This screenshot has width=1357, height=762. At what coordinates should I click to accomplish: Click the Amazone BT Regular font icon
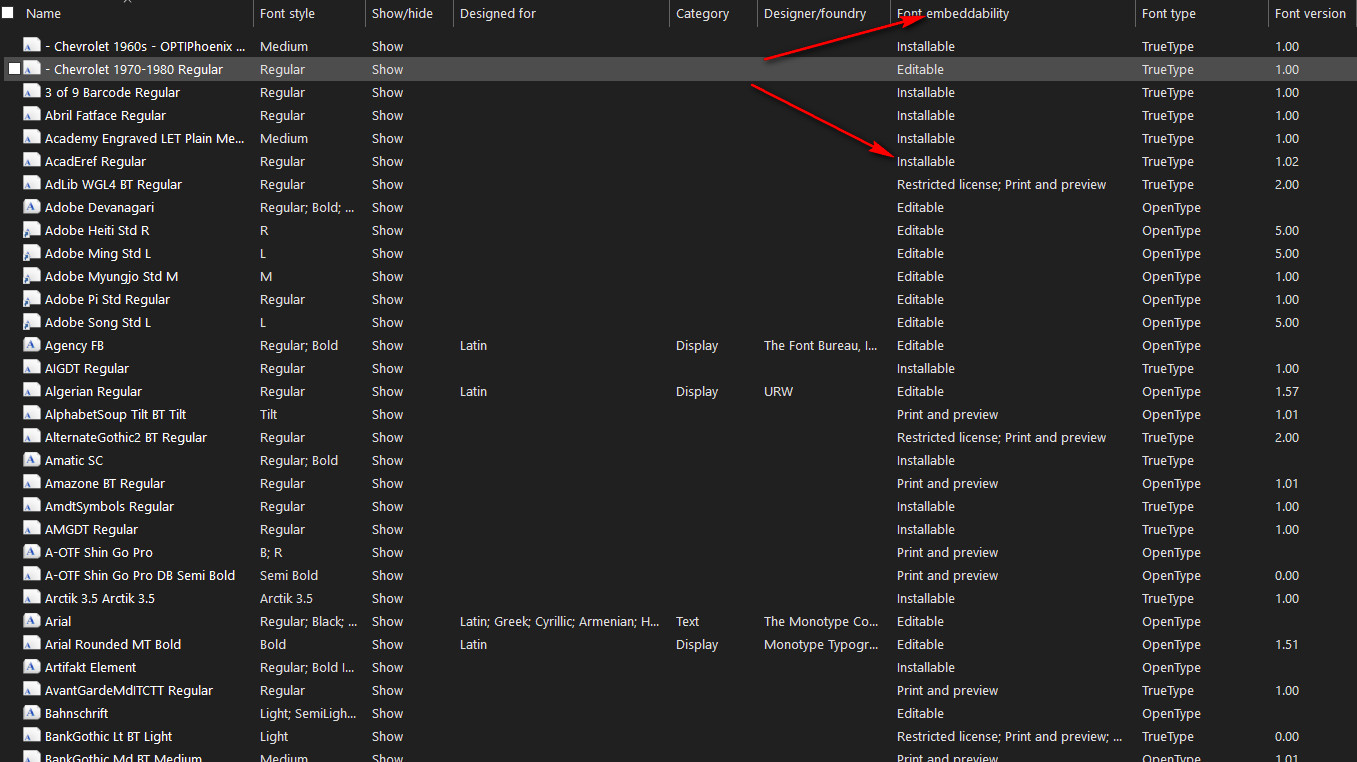click(32, 483)
